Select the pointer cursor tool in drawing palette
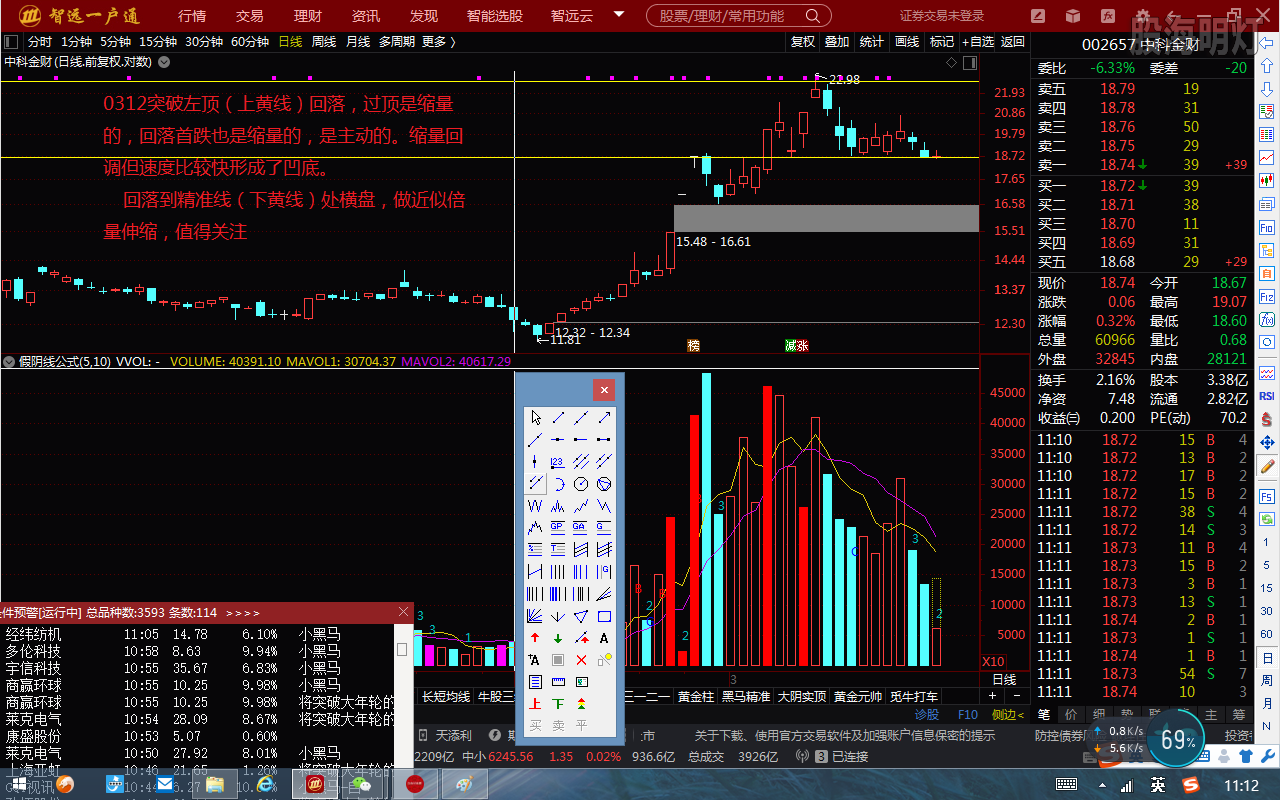 pos(535,416)
